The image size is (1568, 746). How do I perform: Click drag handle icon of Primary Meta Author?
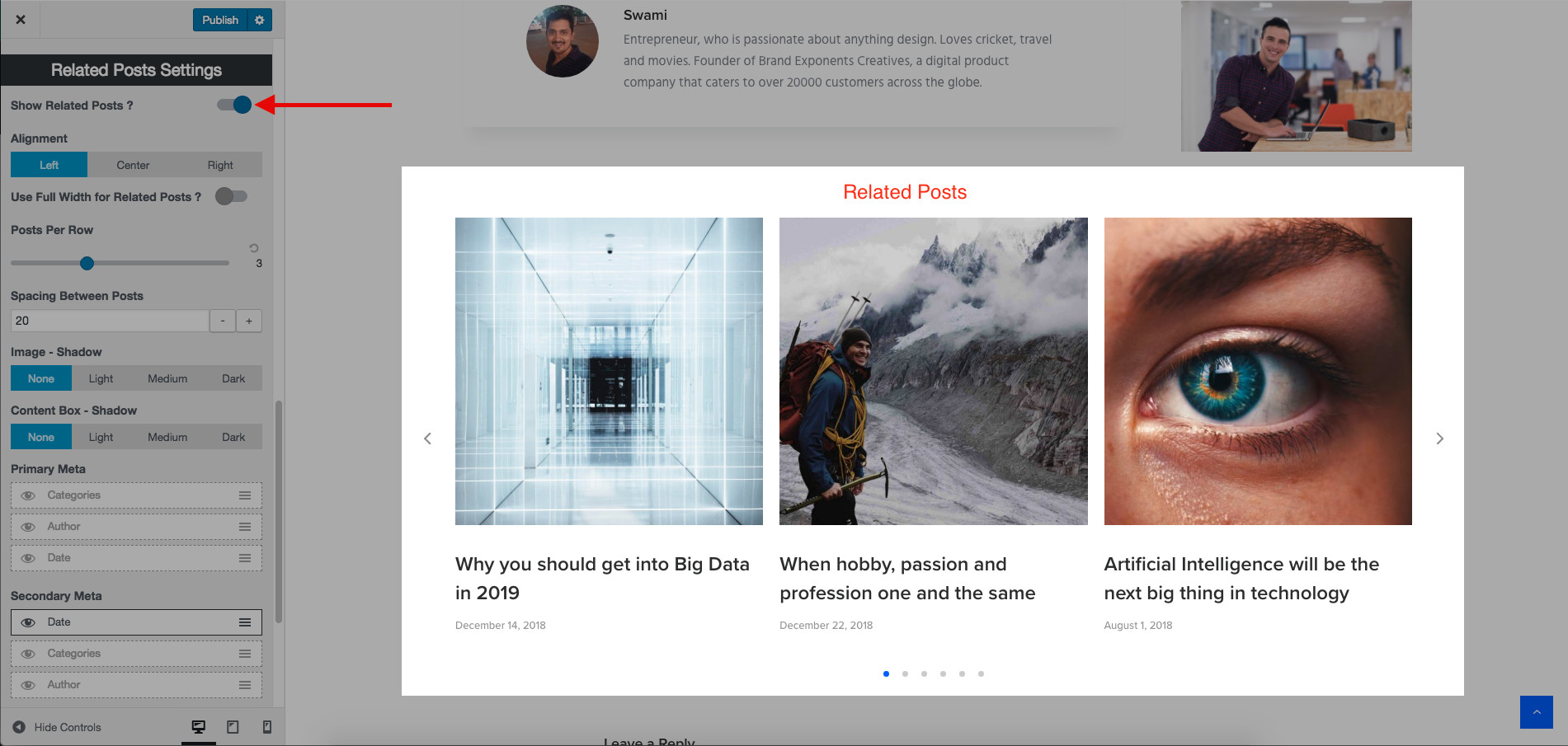(245, 527)
